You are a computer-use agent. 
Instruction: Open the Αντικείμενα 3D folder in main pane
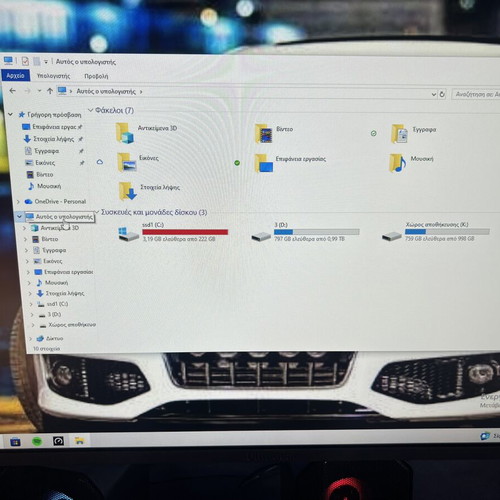click(147, 133)
